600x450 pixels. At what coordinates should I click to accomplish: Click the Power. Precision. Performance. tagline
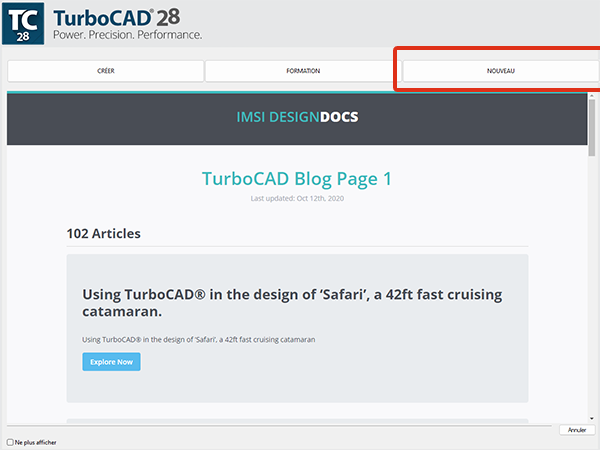pos(127,35)
